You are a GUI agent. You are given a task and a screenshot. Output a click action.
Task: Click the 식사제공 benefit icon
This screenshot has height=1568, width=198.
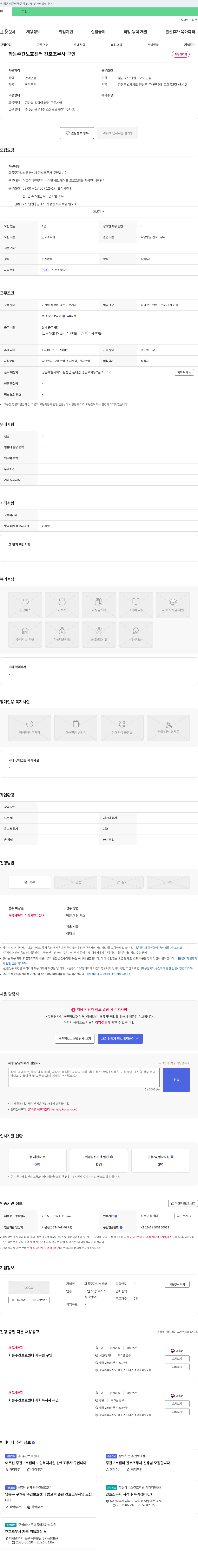pyautogui.click(x=136, y=634)
